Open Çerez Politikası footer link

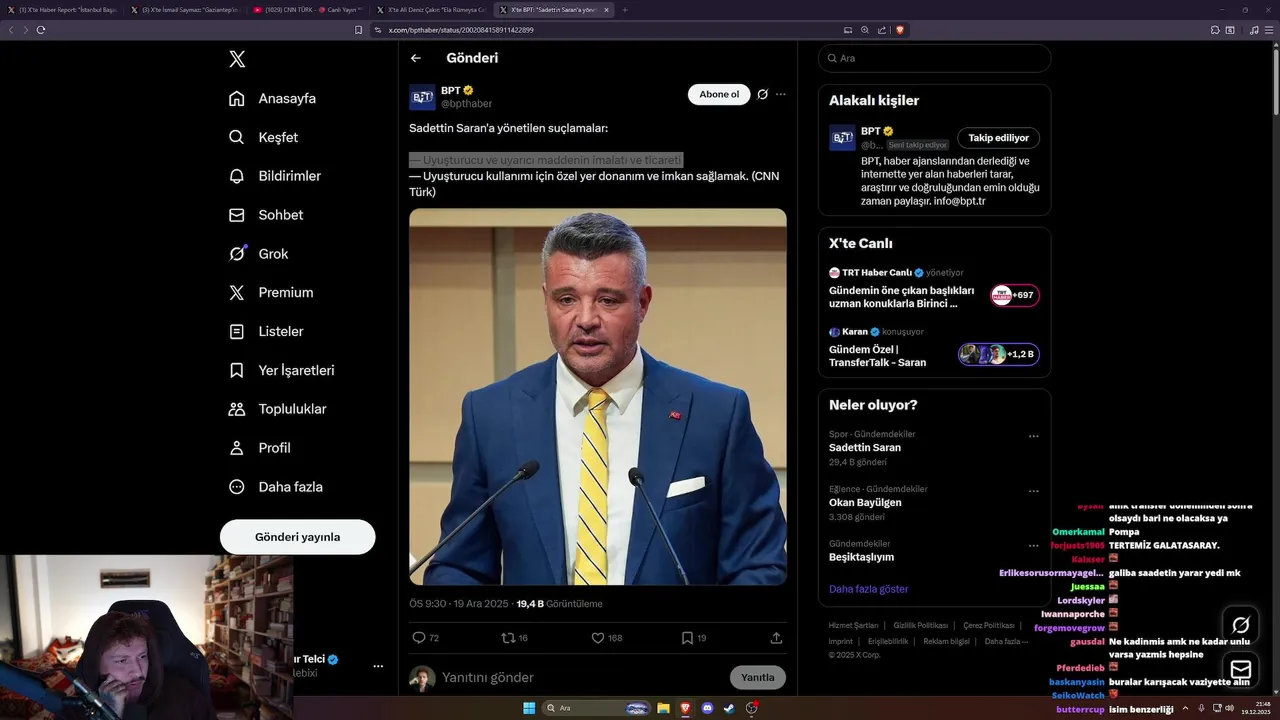point(988,625)
